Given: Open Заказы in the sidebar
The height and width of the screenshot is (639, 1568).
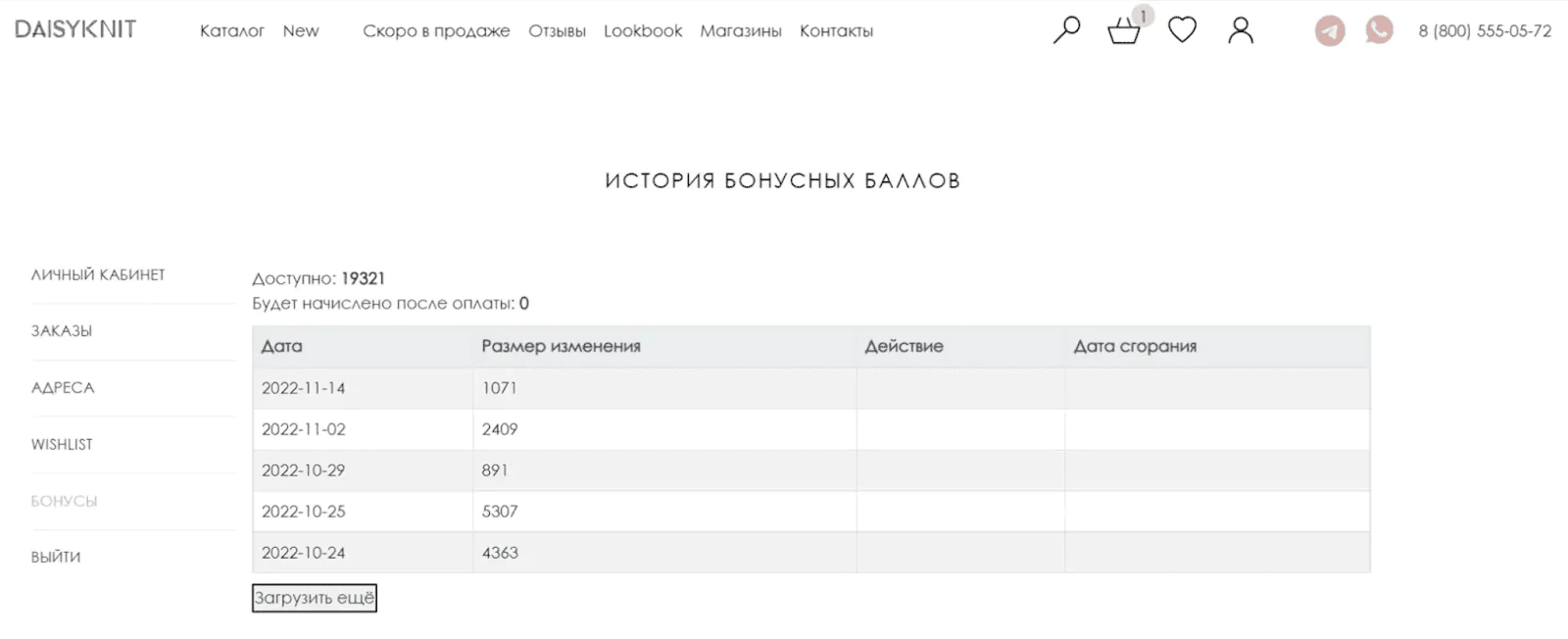Looking at the screenshot, I should pyautogui.click(x=62, y=331).
